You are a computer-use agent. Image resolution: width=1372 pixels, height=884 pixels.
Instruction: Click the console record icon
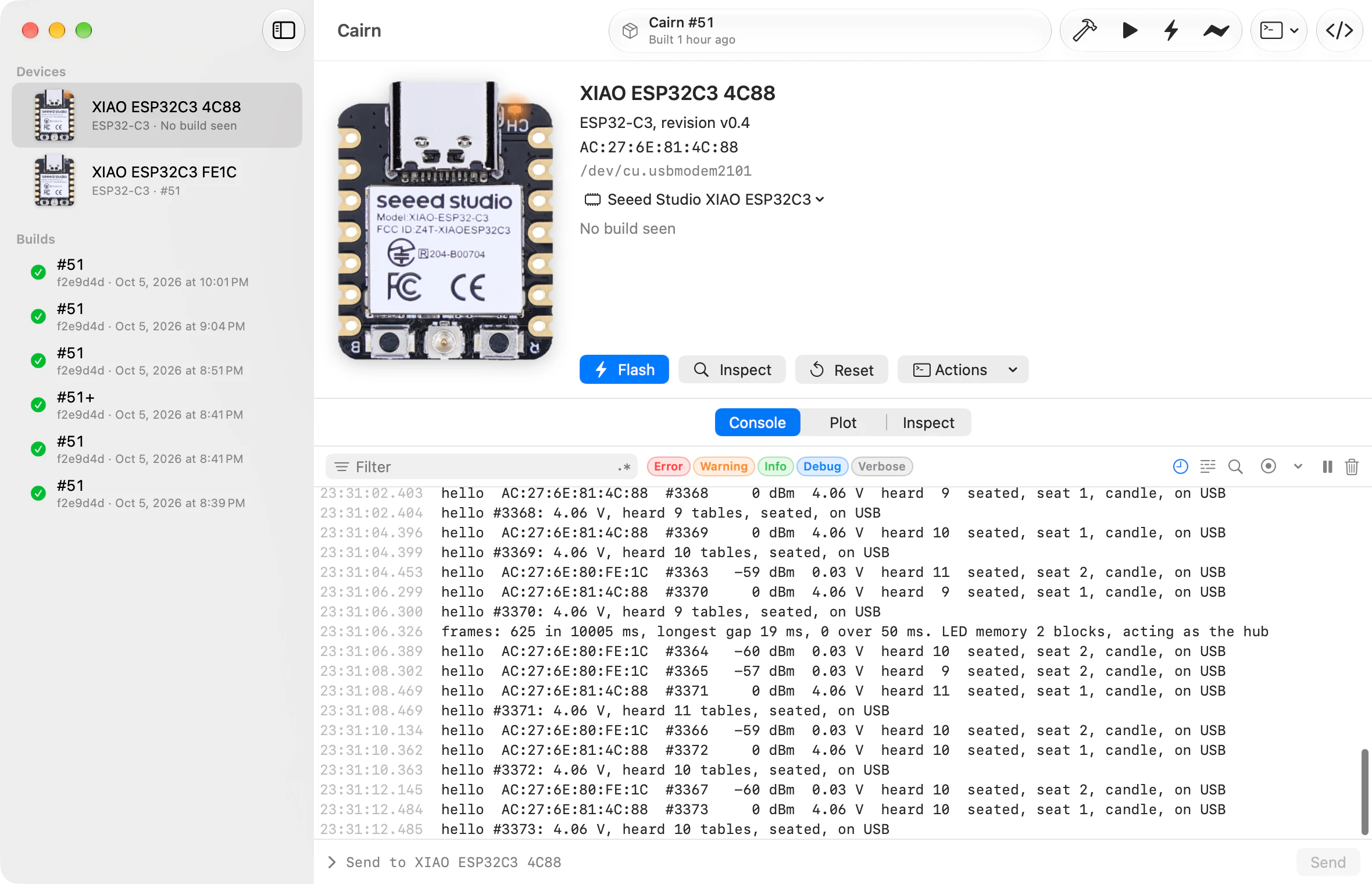tap(1269, 466)
